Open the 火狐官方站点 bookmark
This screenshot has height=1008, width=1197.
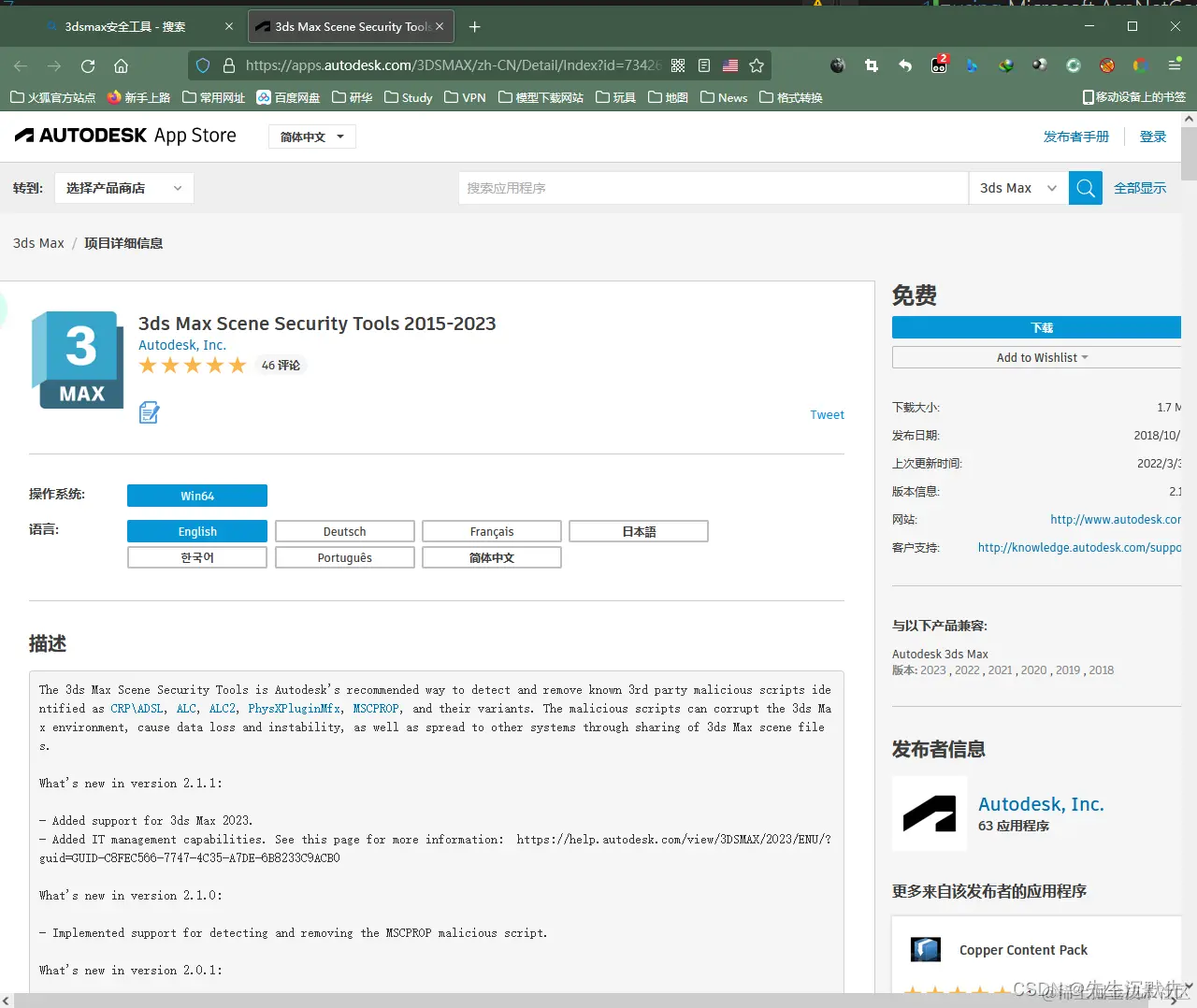(52, 97)
